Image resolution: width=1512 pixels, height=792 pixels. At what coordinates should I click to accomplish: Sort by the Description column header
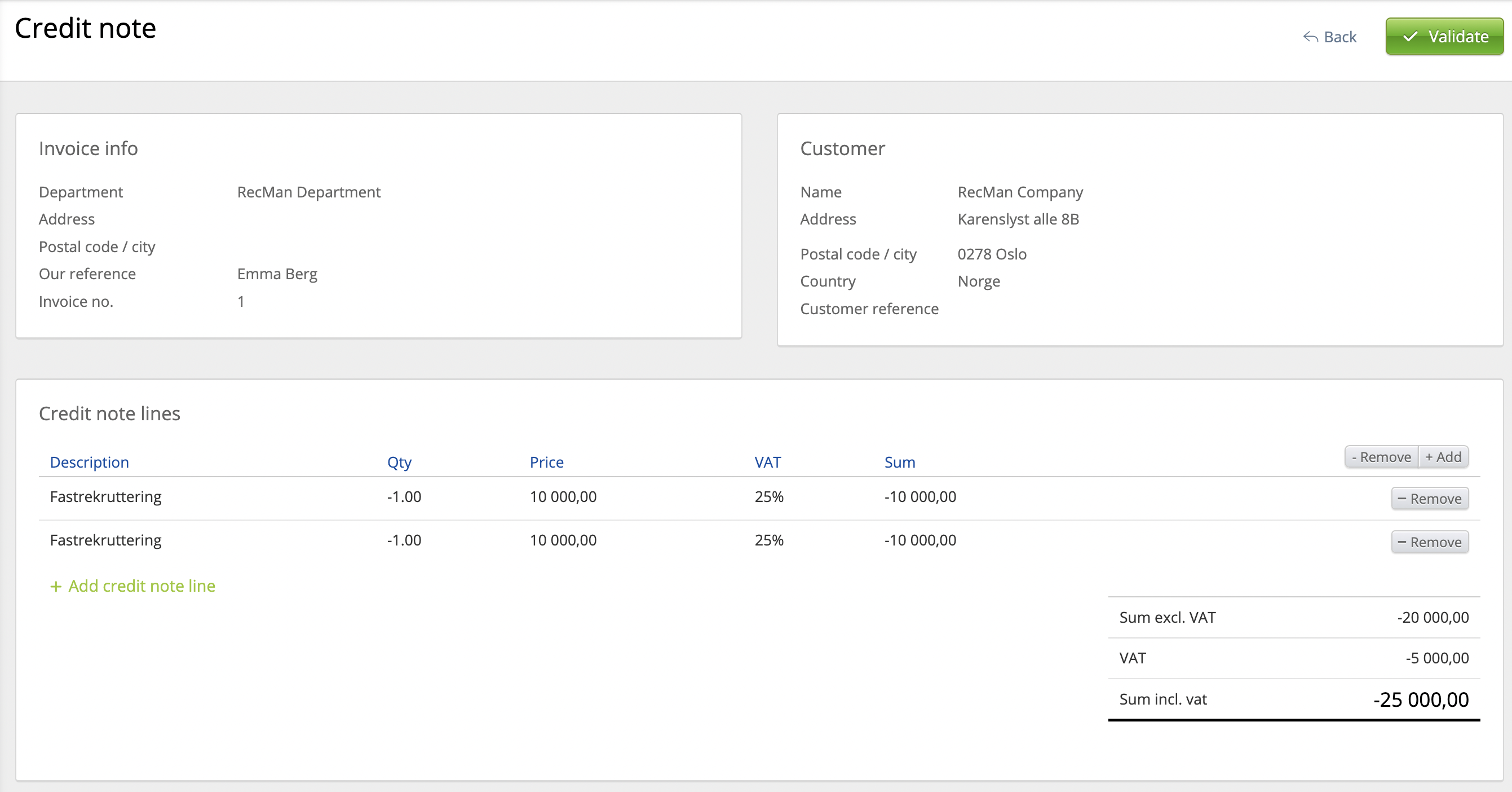(89, 462)
